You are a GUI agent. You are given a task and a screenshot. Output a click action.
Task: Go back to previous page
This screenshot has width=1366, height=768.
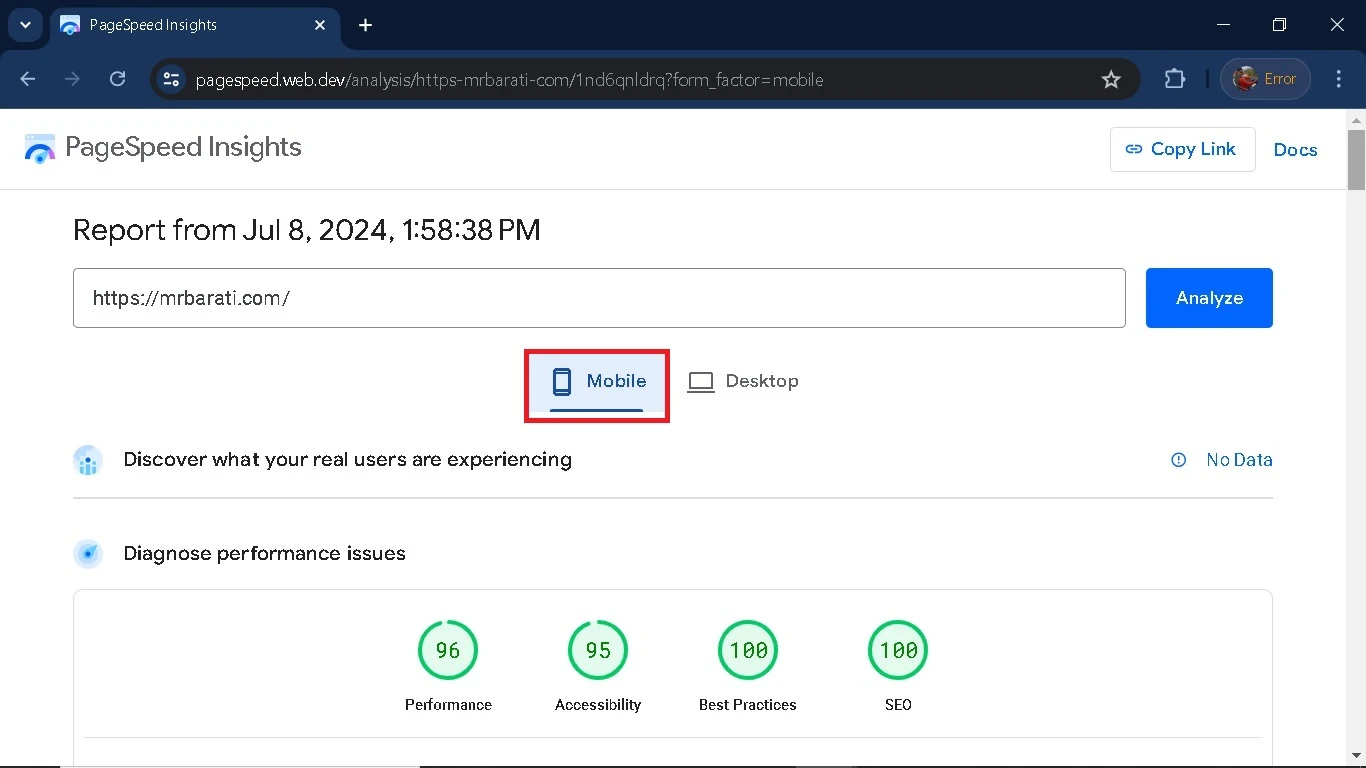[28, 79]
